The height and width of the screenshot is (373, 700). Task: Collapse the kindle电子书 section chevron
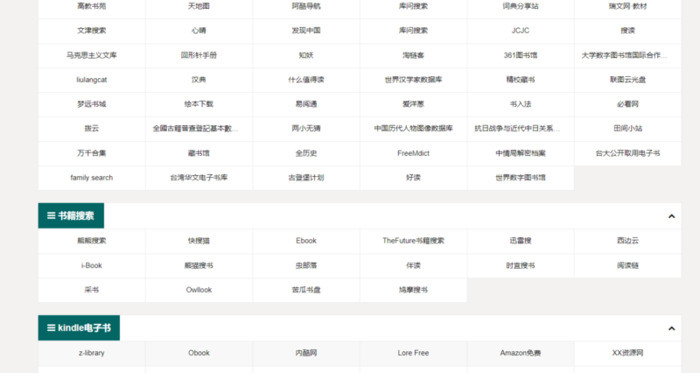click(x=671, y=329)
